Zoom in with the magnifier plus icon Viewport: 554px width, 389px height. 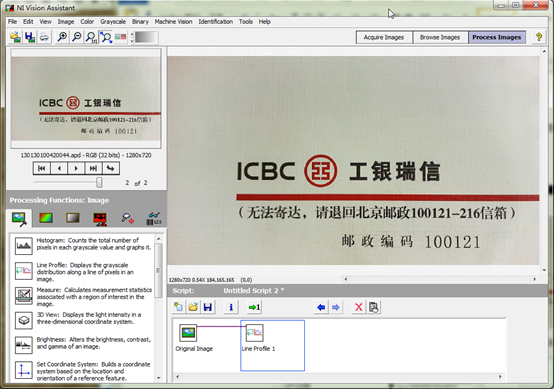point(62,37)
